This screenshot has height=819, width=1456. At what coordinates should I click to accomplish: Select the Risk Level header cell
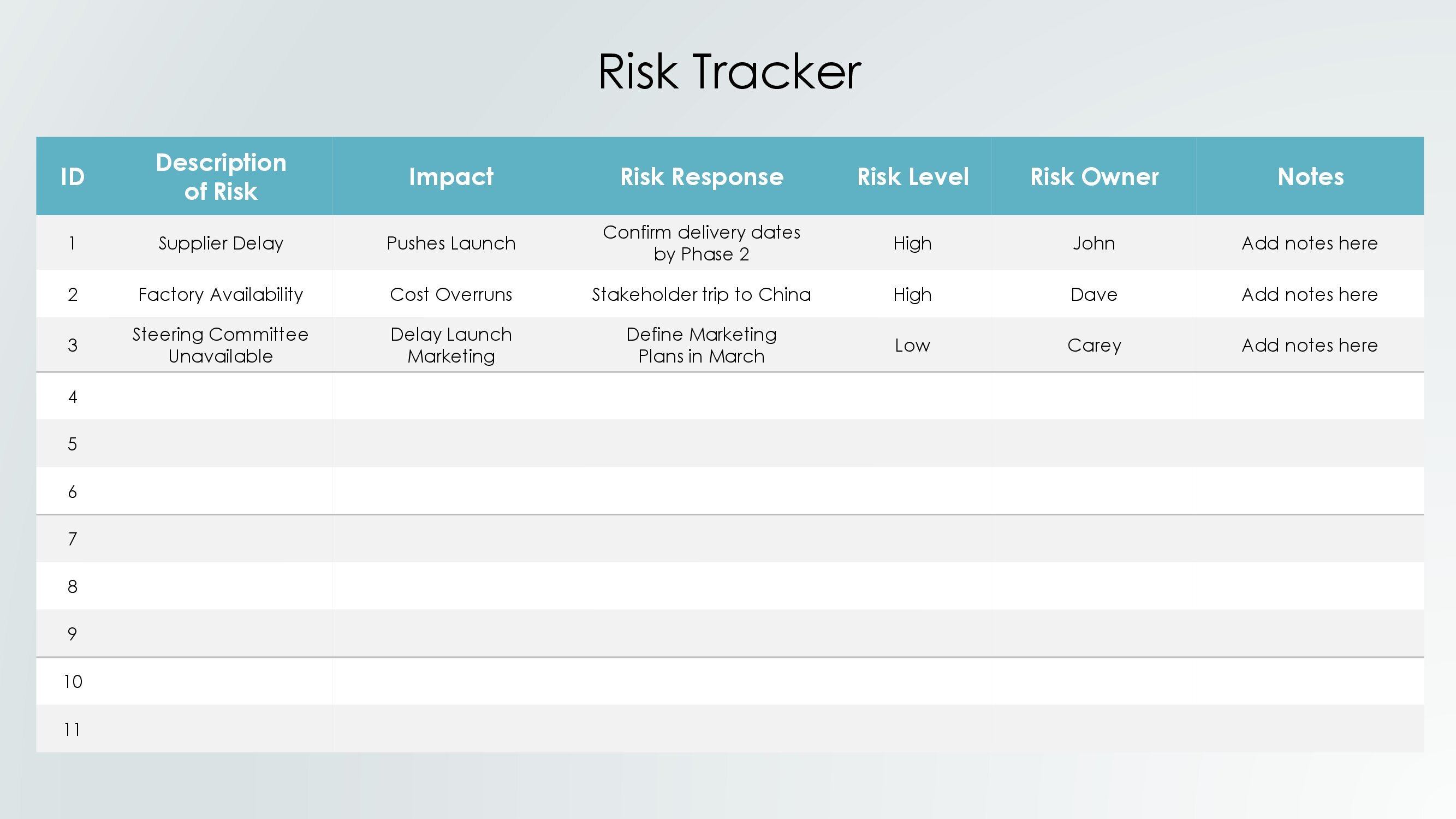pos(912,176)
